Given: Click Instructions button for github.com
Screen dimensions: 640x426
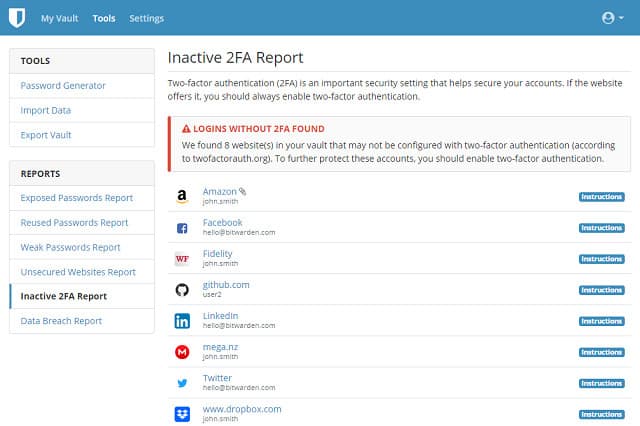Looking at the screenshot, I should click(602, 290).
